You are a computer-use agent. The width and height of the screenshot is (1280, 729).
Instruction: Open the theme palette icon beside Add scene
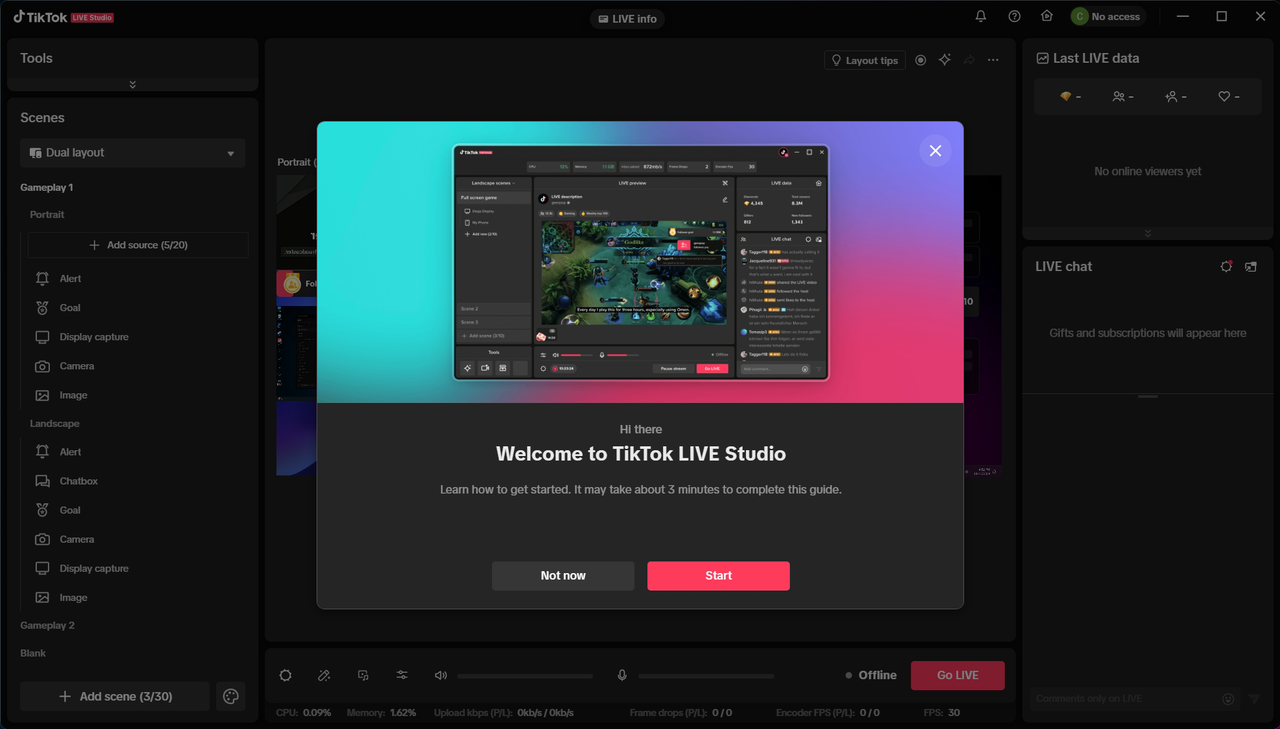[231, 696]
